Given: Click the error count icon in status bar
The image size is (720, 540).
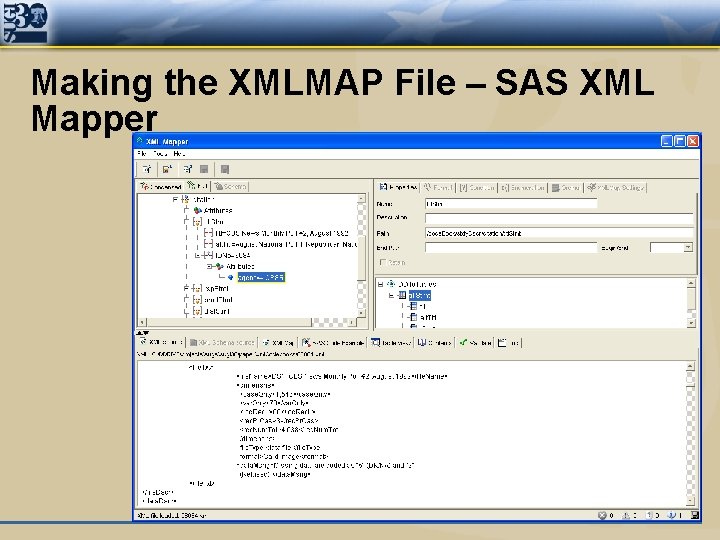Looking at the screenshot, I should point(602,515).
